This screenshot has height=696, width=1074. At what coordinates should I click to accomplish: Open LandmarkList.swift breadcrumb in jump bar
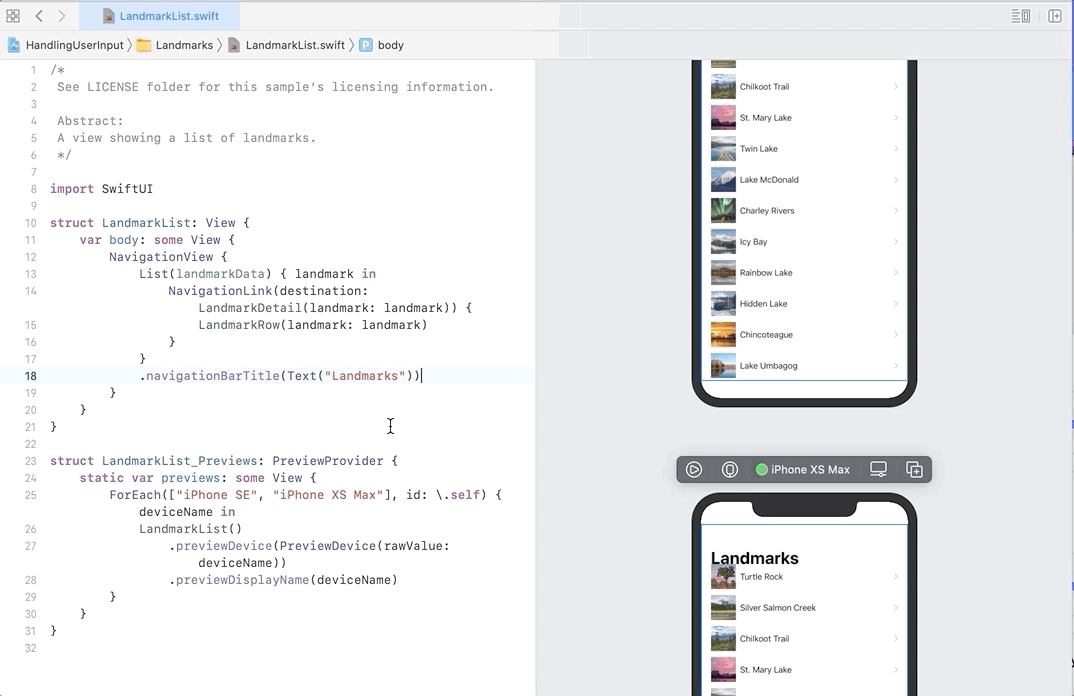click(x=286, y=45)
